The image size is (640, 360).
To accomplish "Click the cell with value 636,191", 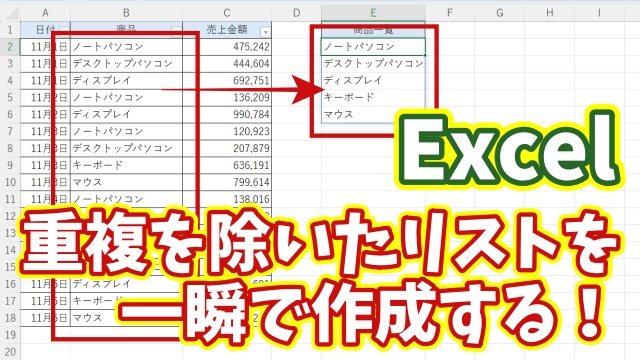I will 227,165.
